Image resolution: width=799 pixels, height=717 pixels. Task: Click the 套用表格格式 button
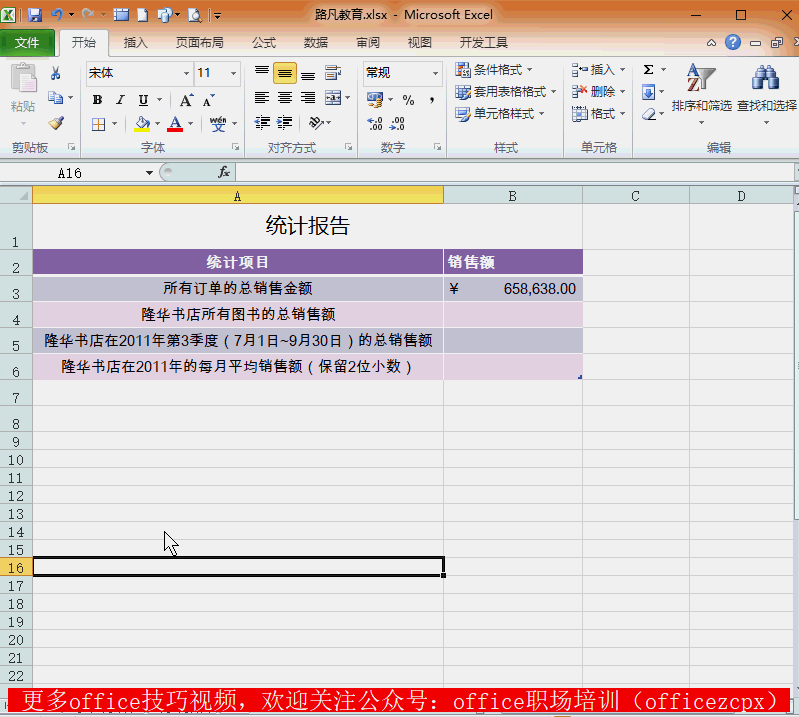[500, 92]
